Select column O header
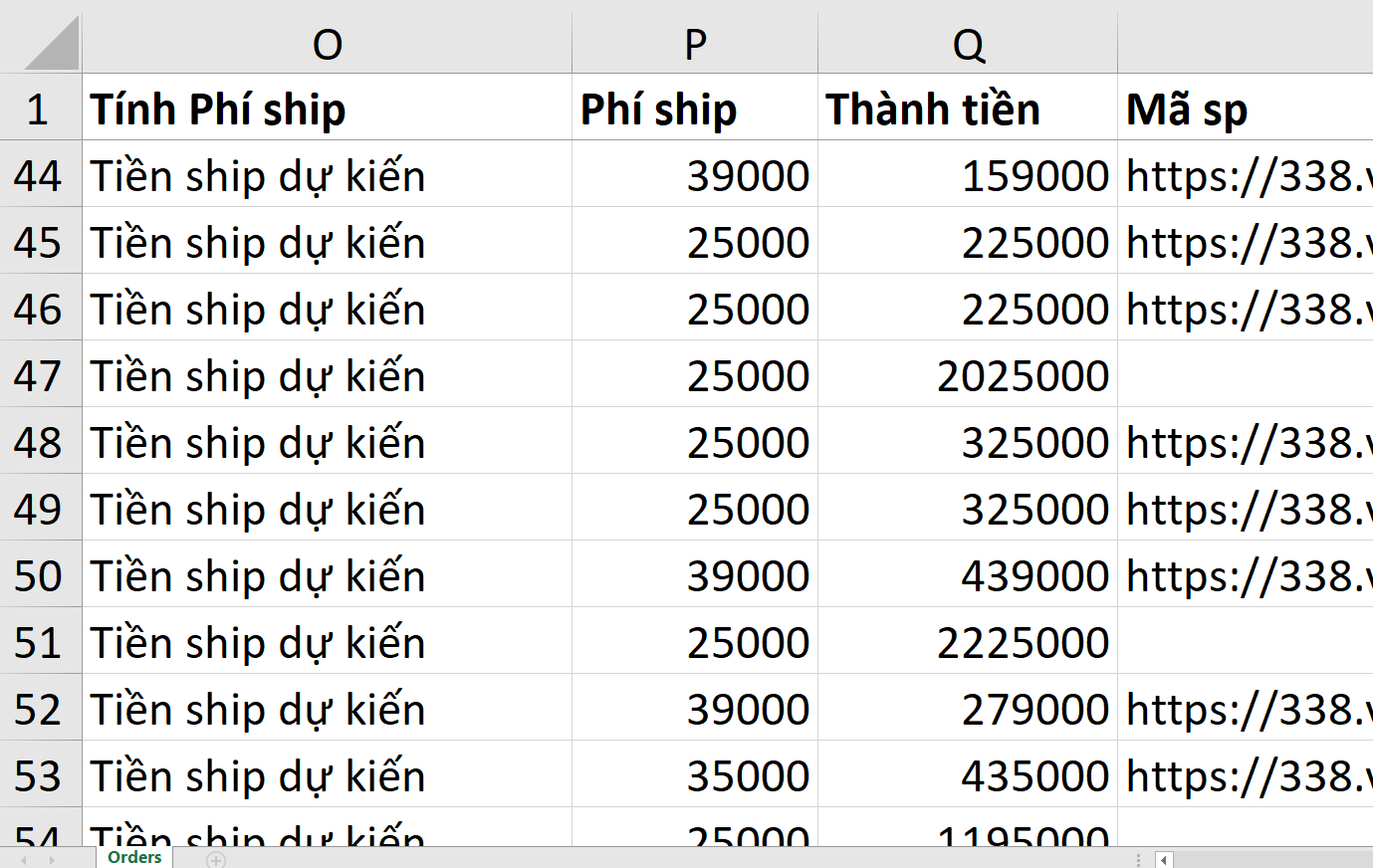1373x868 pixels. [x=327, y=44]
